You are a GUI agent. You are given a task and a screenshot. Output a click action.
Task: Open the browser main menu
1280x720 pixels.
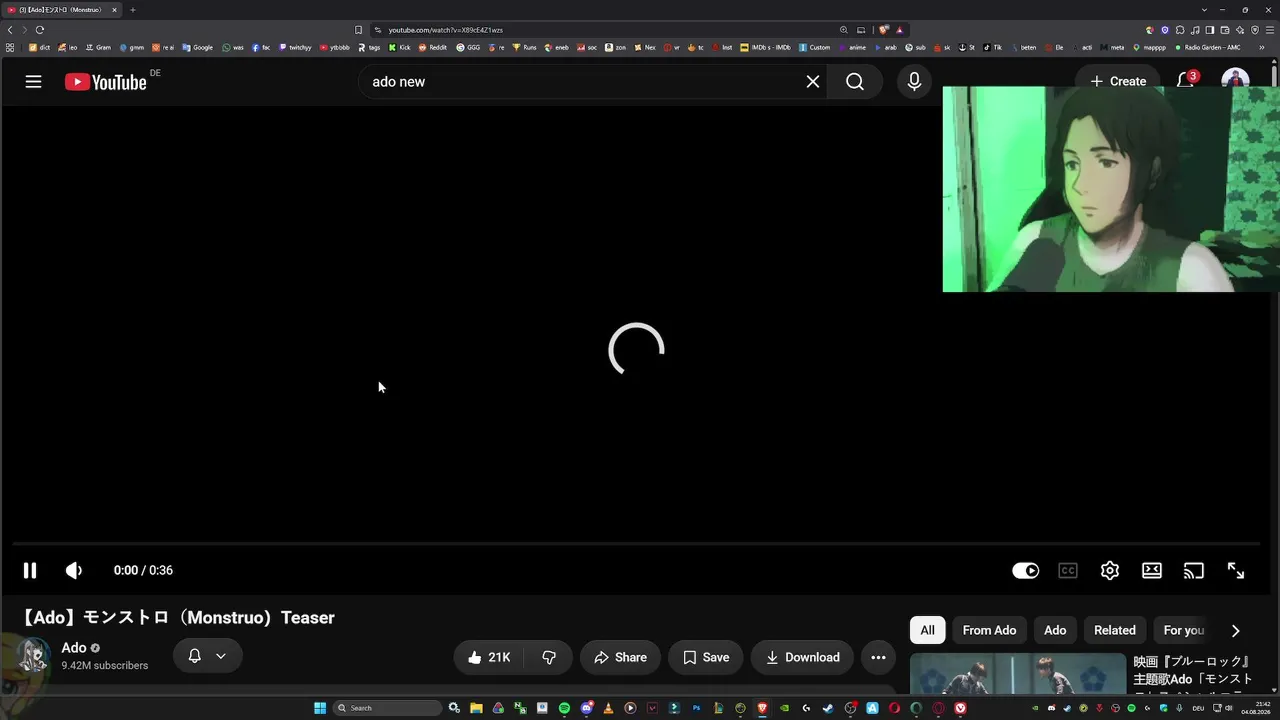click(x=1270, y=30)
